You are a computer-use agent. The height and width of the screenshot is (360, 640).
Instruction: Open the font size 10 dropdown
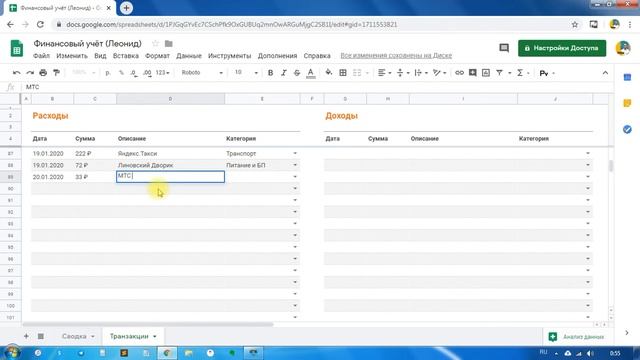point(246,73)
